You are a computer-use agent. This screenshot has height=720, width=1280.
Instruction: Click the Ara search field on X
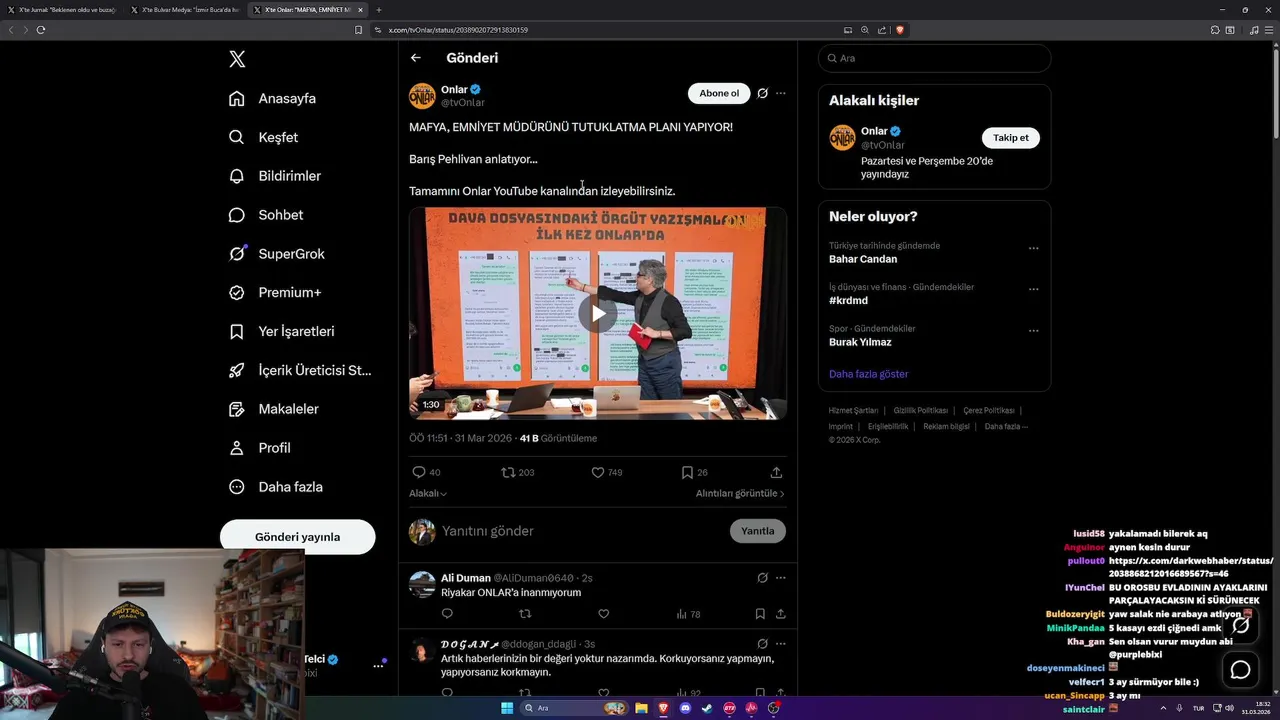coord(935,58)
